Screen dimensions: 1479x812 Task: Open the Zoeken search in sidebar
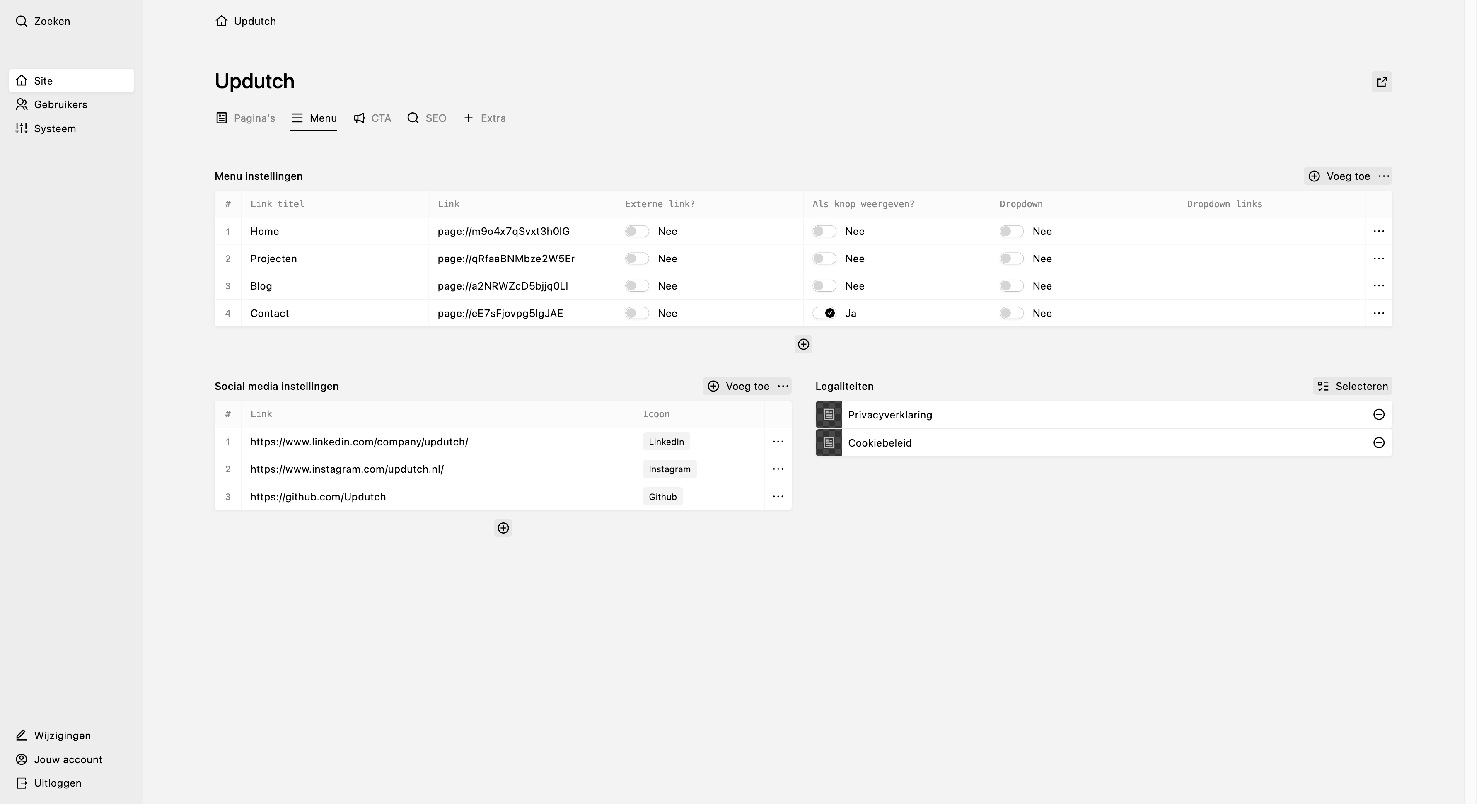pos(43,21)
